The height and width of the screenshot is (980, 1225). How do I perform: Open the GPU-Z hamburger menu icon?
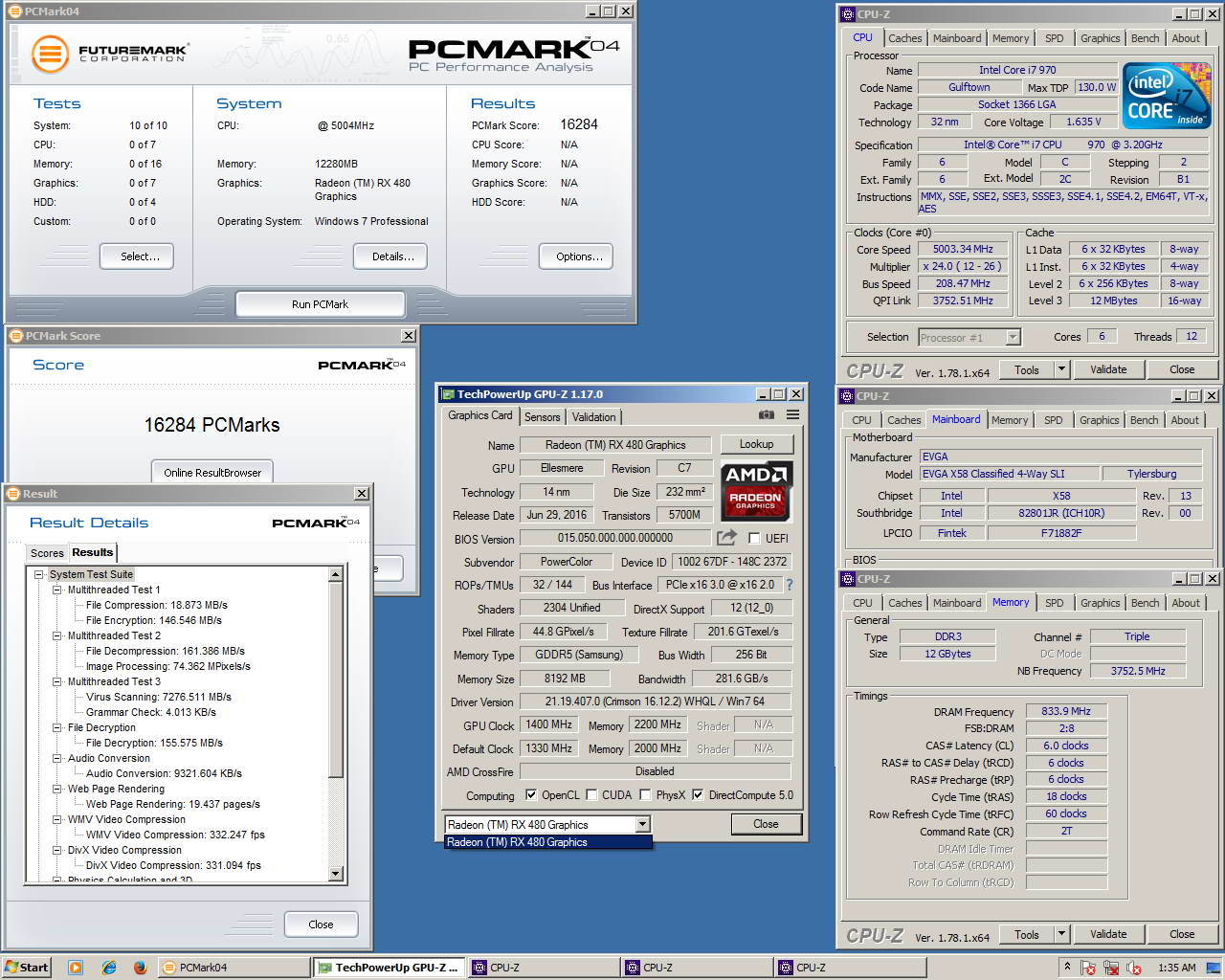click(x=792, y=415)
